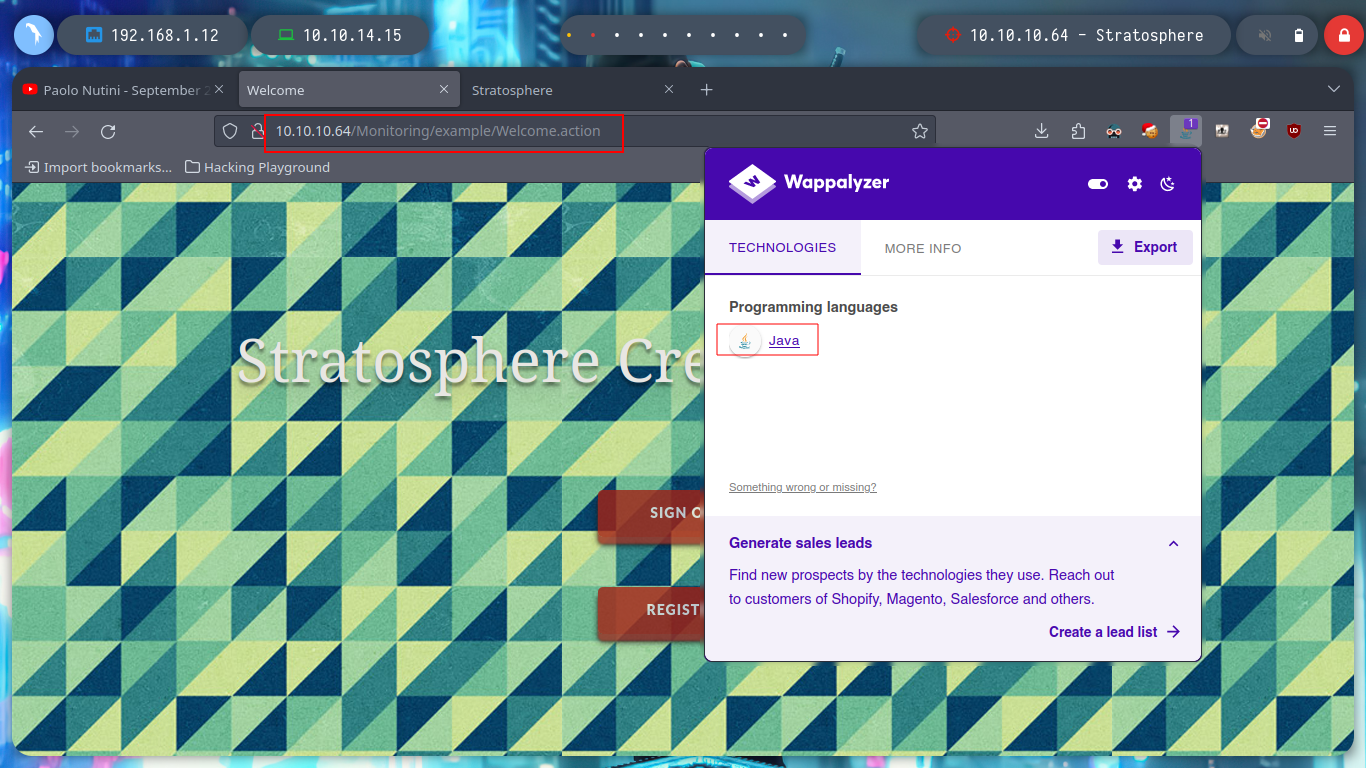Switch to the MORE INFO tab
The height and width of the screenshot is (768, 1366).
pyautogui.click(x=922, y=248)
